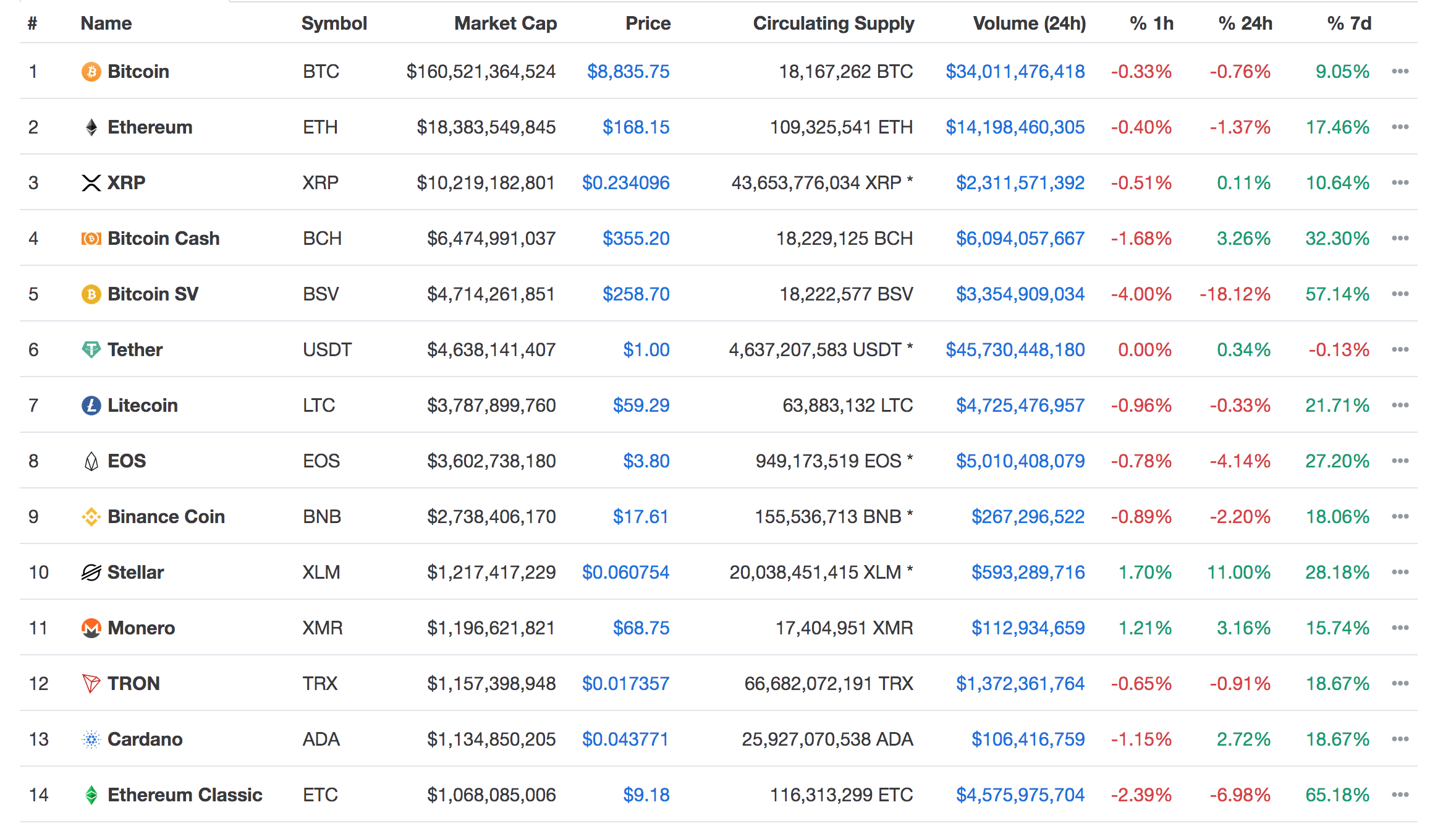Click the Ethereum Classic logo icon
This screenshot has height=831, width=1456.
[x=91, y=795]
